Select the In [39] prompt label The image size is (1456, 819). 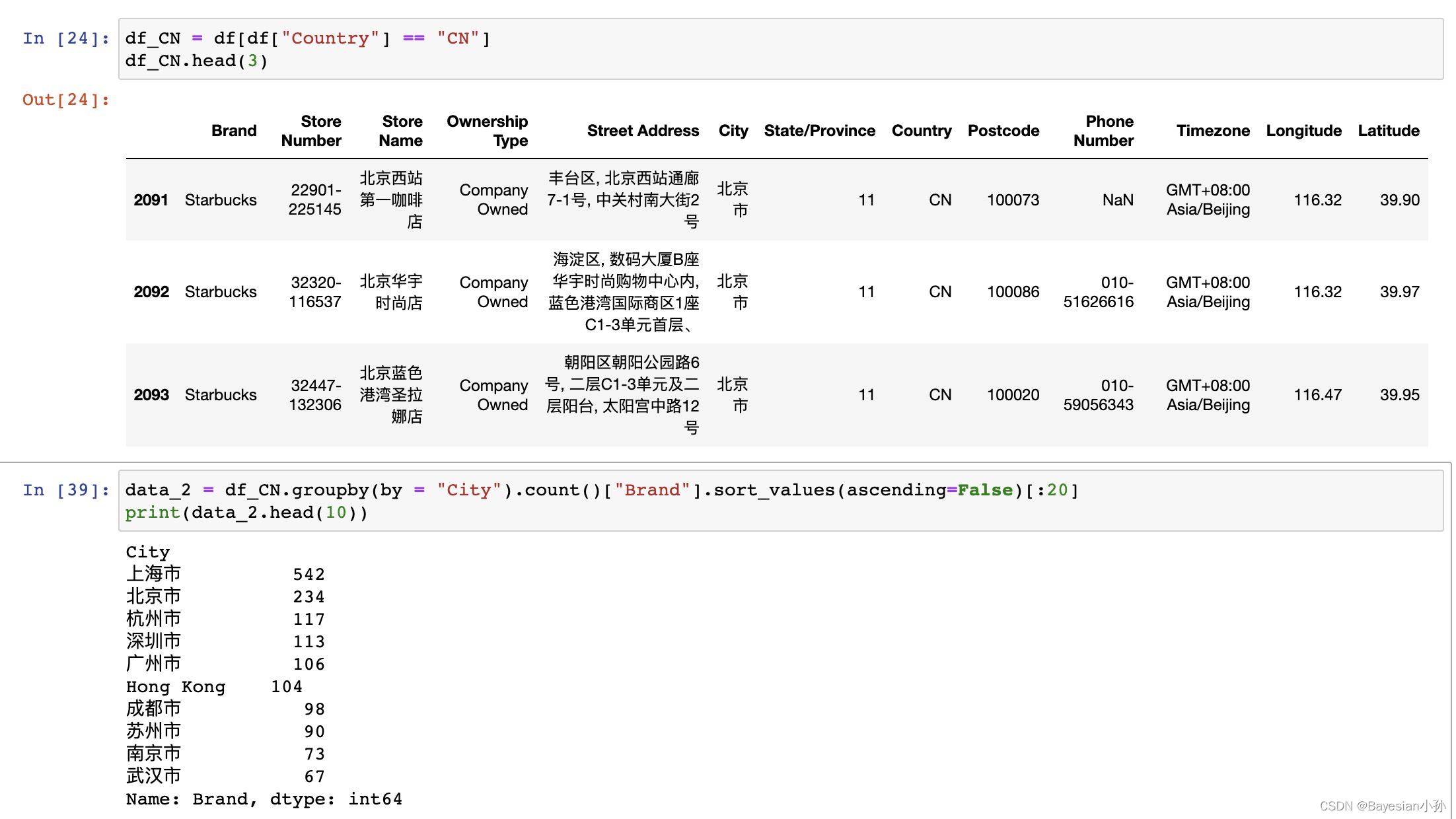pos(66,490)
